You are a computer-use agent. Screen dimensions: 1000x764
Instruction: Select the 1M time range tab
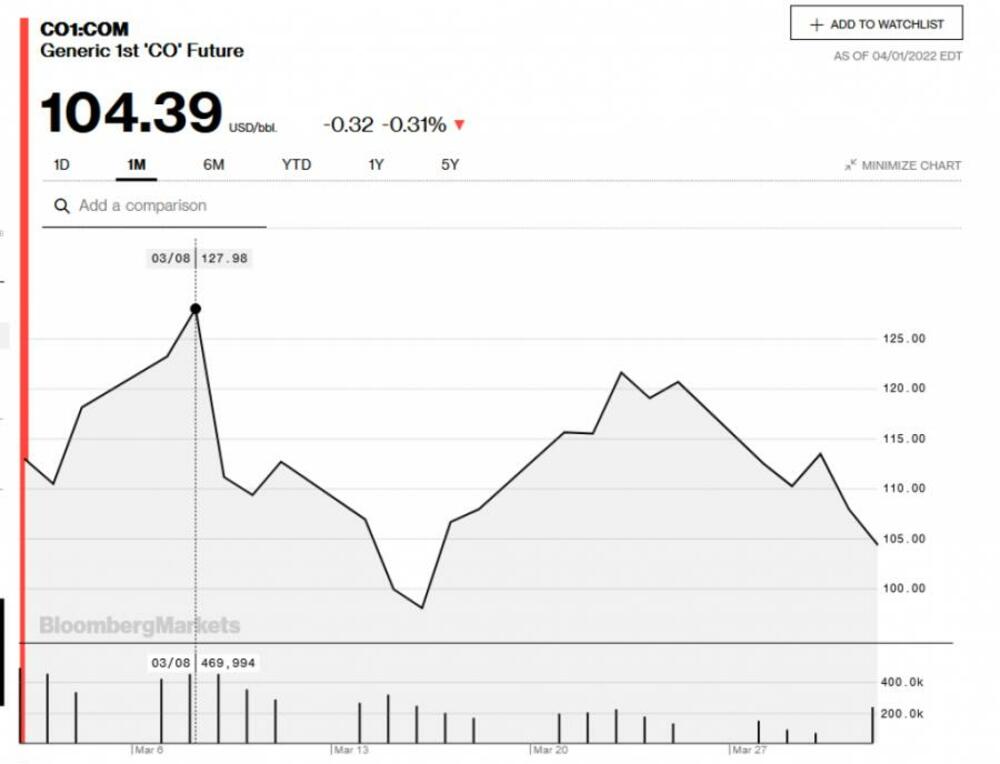point(136,165)
